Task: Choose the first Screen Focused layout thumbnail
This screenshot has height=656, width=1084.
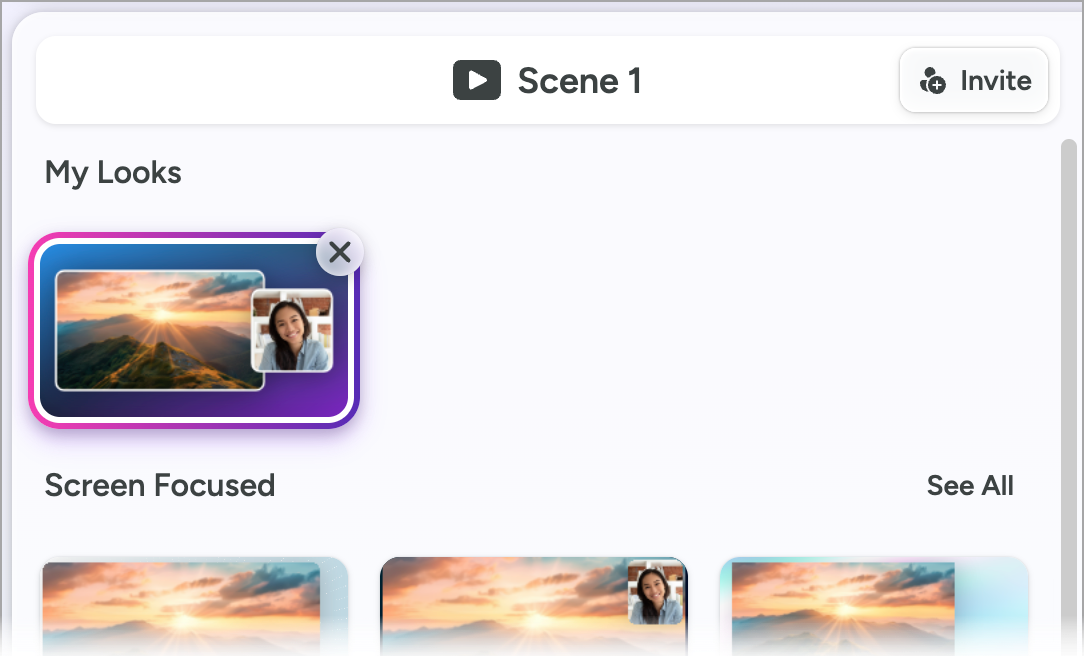Action: tap(194, 606)
